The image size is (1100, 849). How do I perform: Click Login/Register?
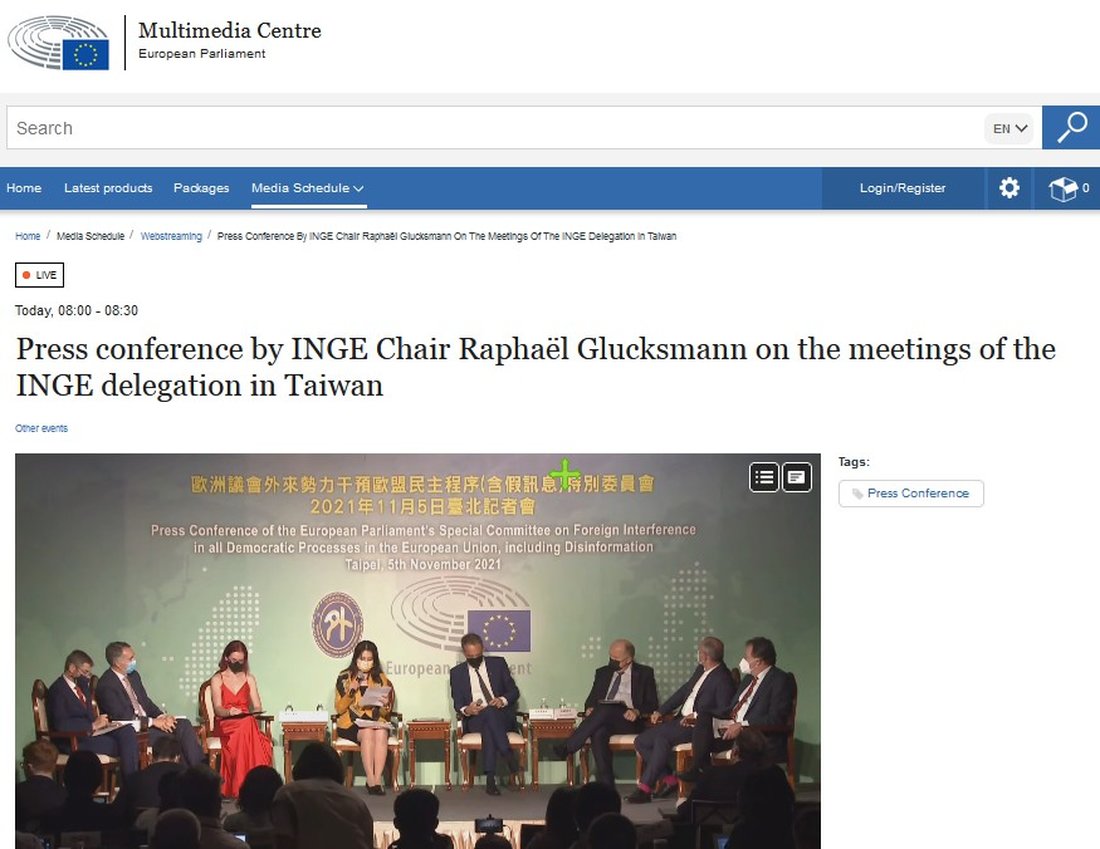pos(902,188)
